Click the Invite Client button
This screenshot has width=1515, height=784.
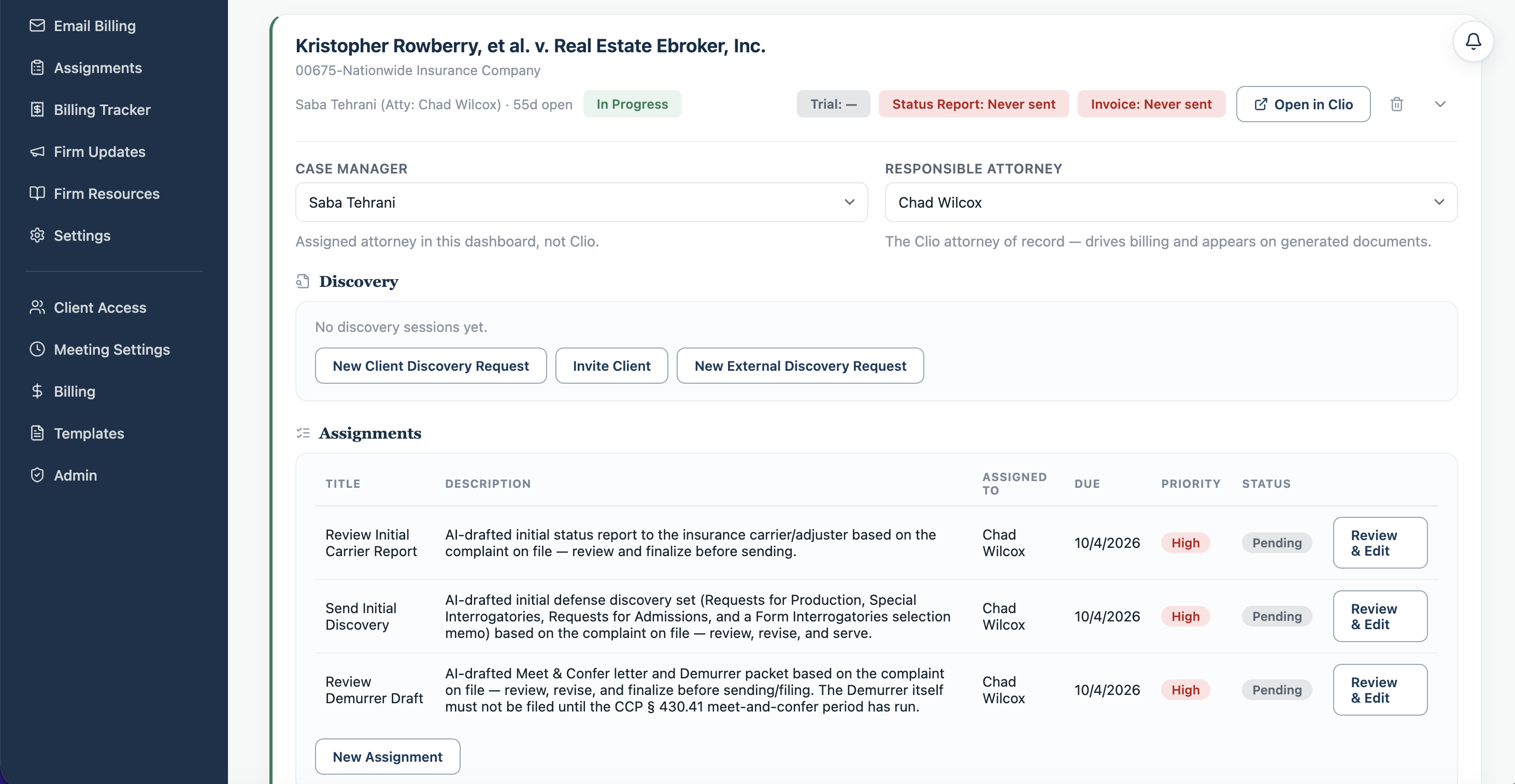tap(611, 366)
